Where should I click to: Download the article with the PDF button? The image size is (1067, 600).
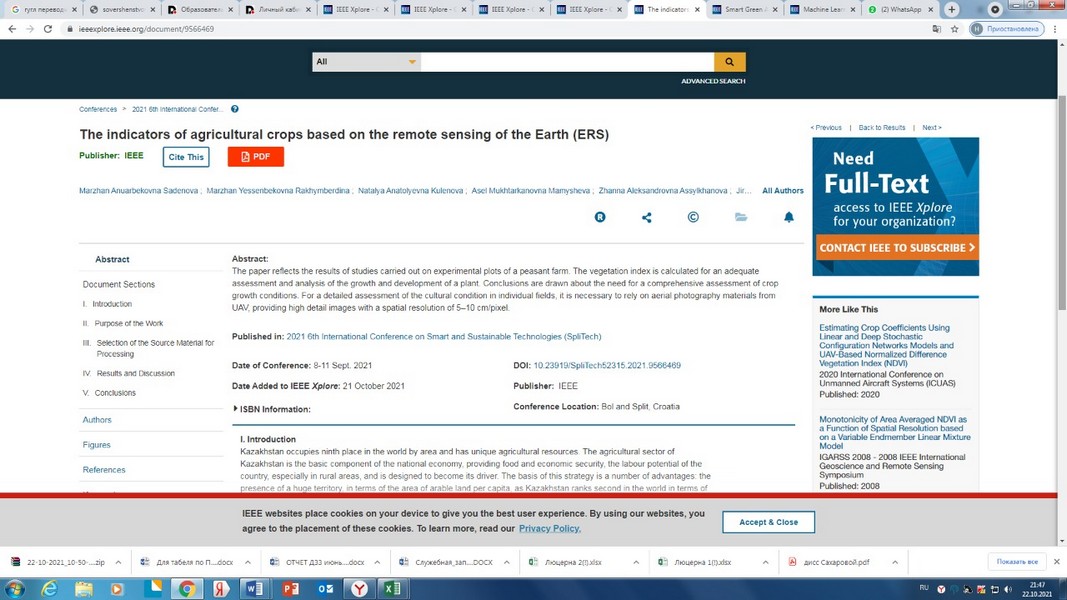(256, 156)
